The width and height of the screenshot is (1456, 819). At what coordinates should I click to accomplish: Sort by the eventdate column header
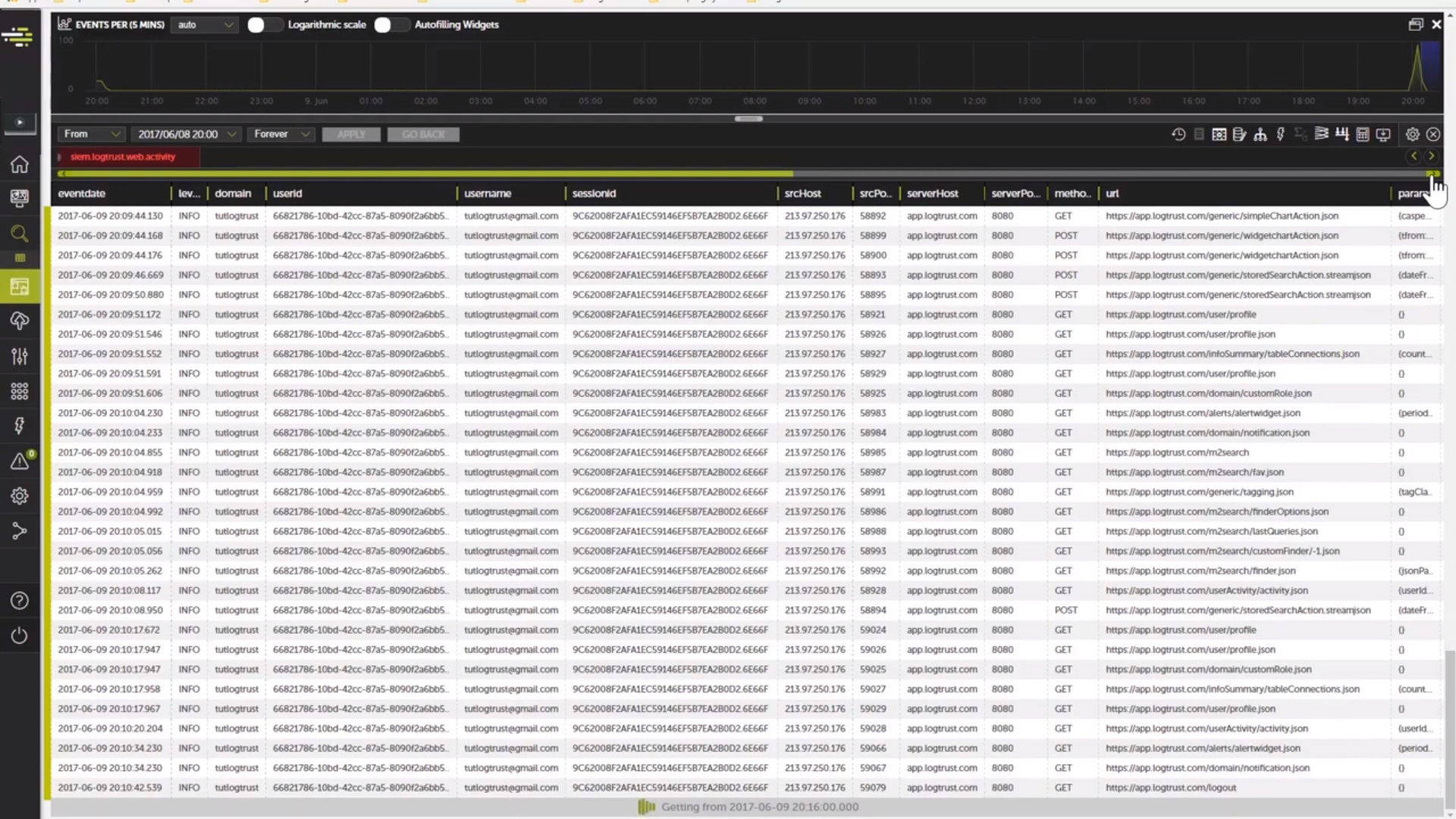[x=82, y=193]
